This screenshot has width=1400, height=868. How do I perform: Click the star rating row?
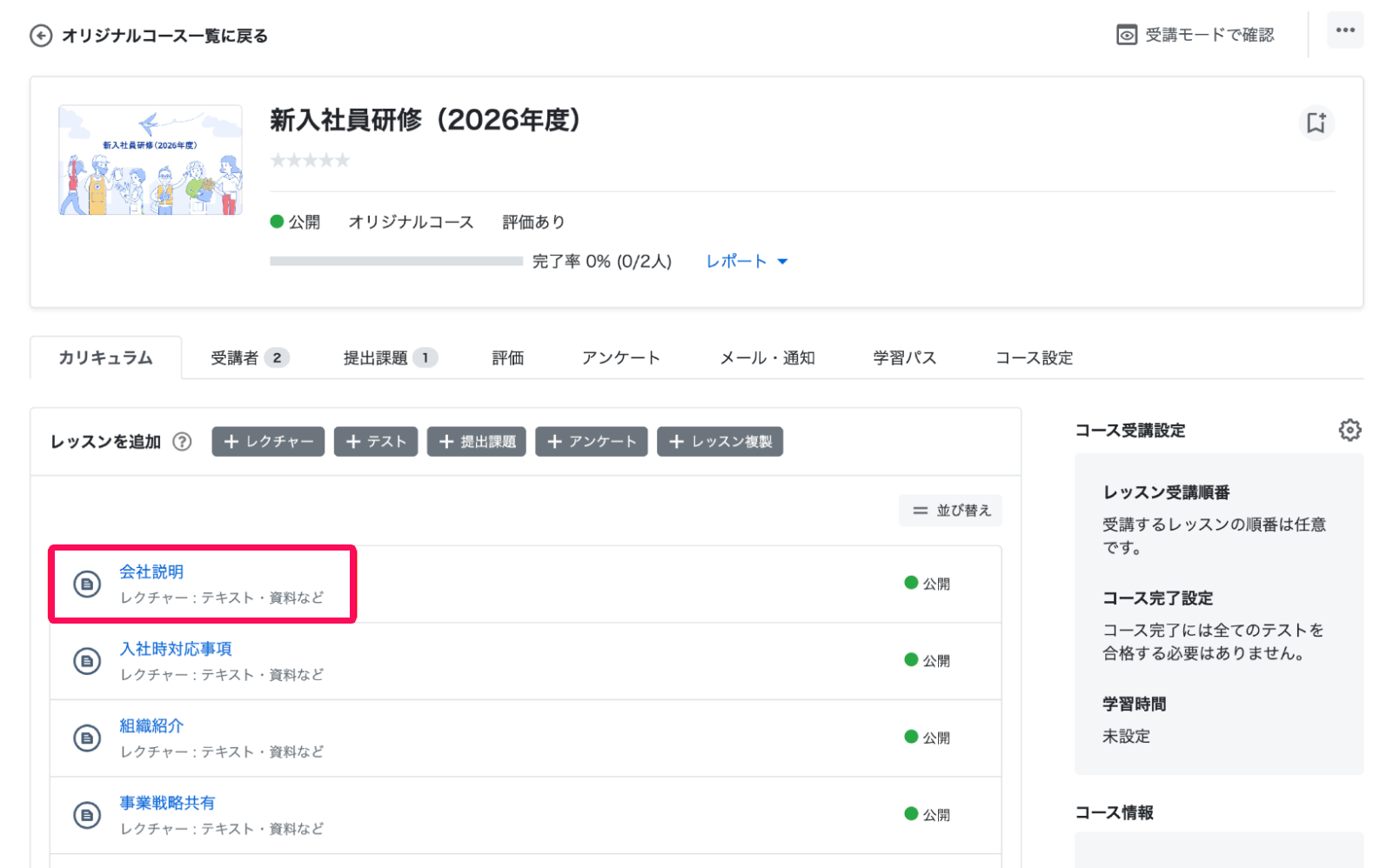(x=310, y=160)
